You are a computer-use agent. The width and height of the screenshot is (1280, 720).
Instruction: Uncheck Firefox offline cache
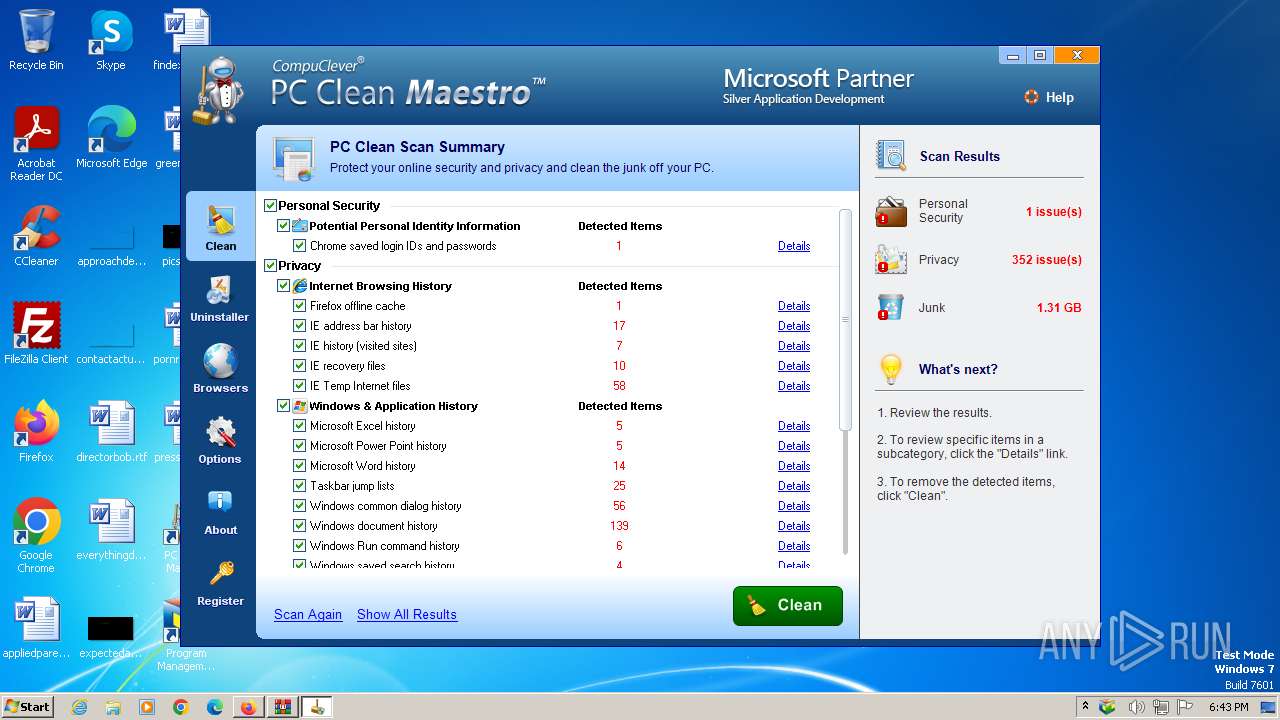click(x=299, y=306)
